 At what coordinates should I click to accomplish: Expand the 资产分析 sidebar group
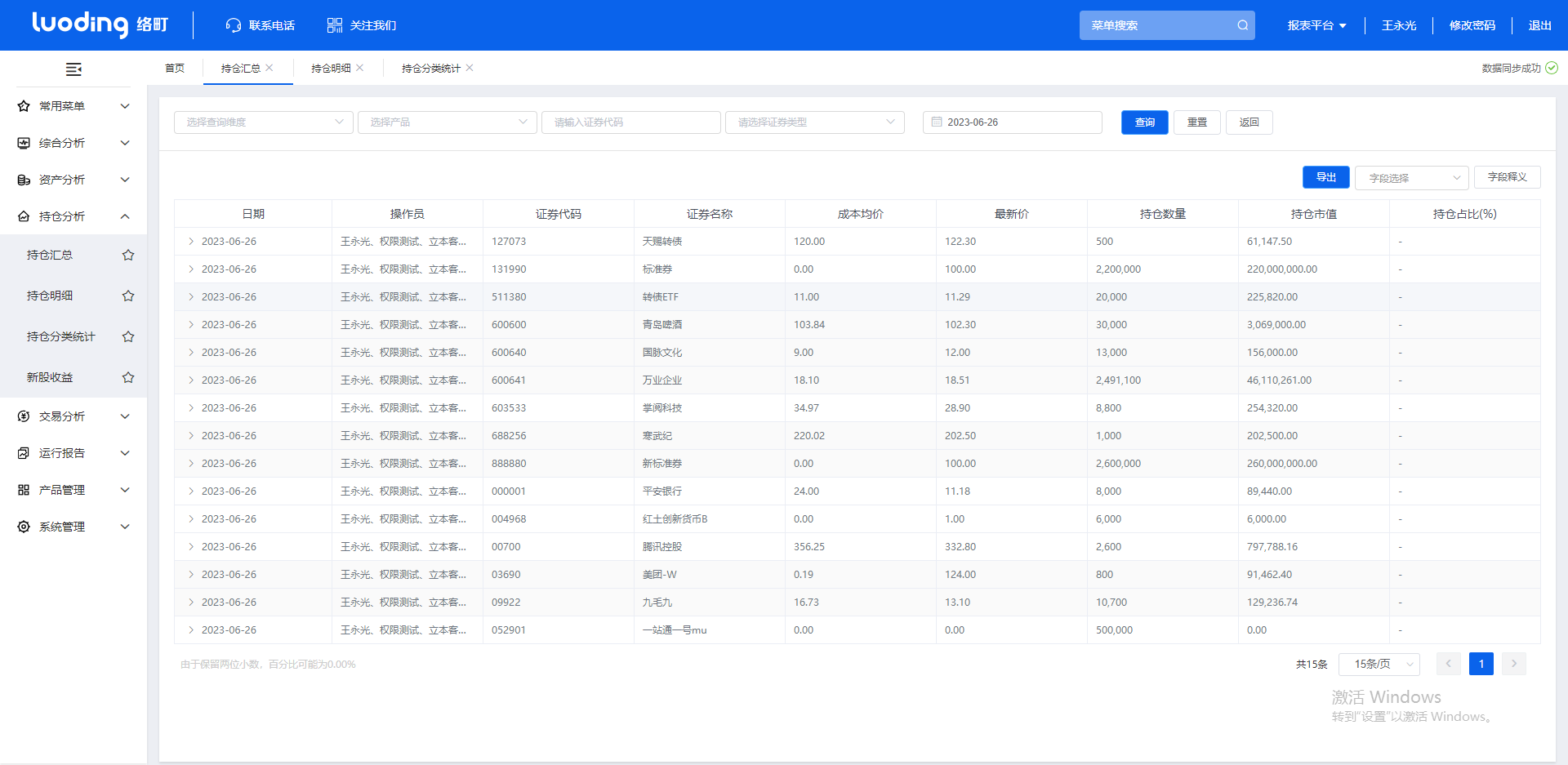[x=125, y=180]
